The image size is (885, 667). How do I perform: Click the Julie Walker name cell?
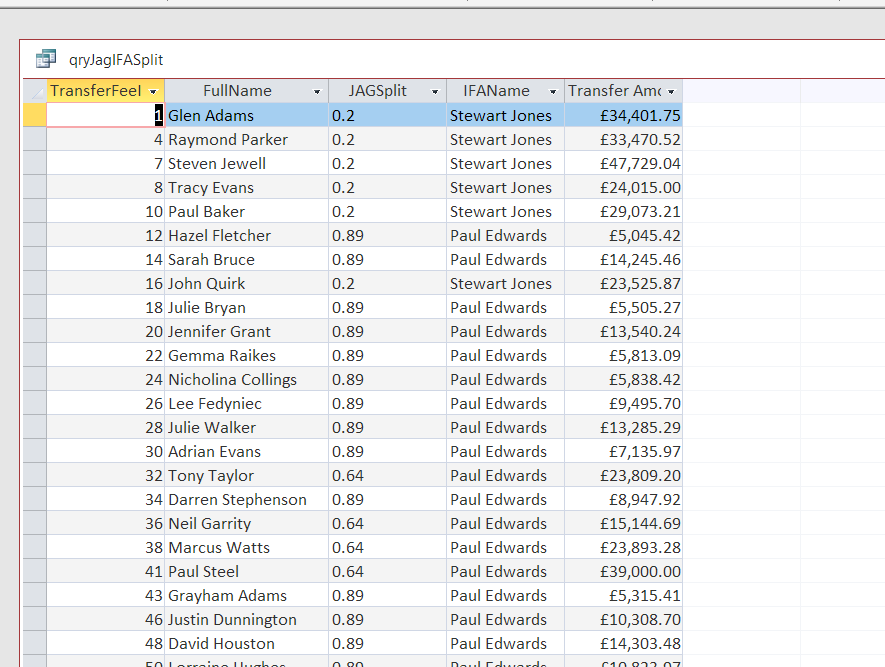[x=247, y=427]
